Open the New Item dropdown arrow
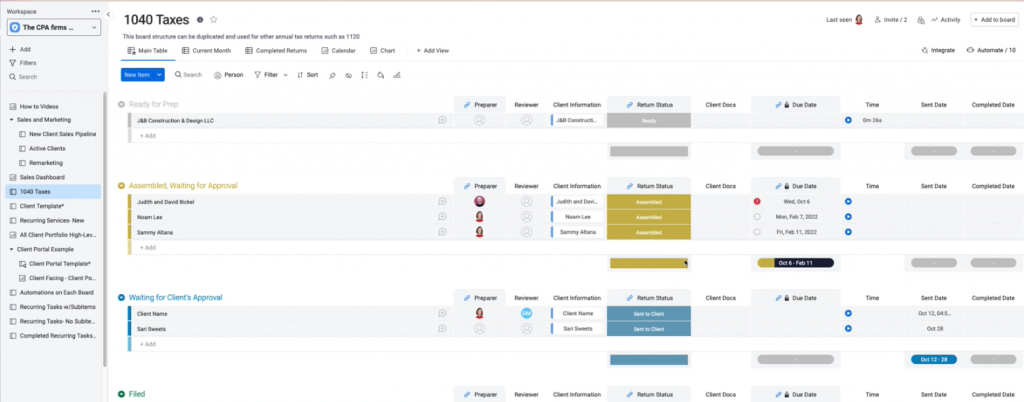1024x402 pixels. pyautogui.click(x=159, y=75)
